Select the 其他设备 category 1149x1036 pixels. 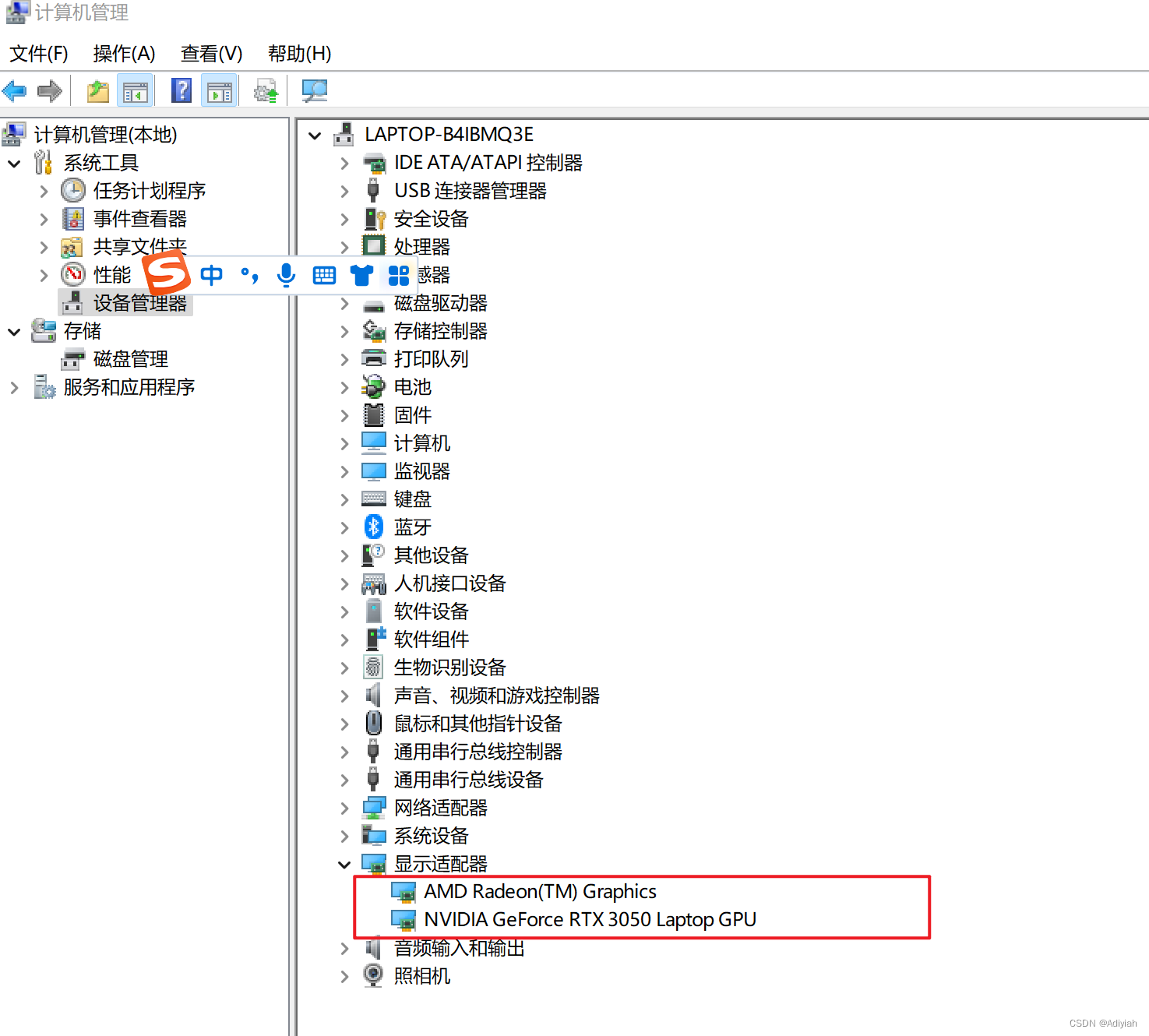click(x=432, y=555)
